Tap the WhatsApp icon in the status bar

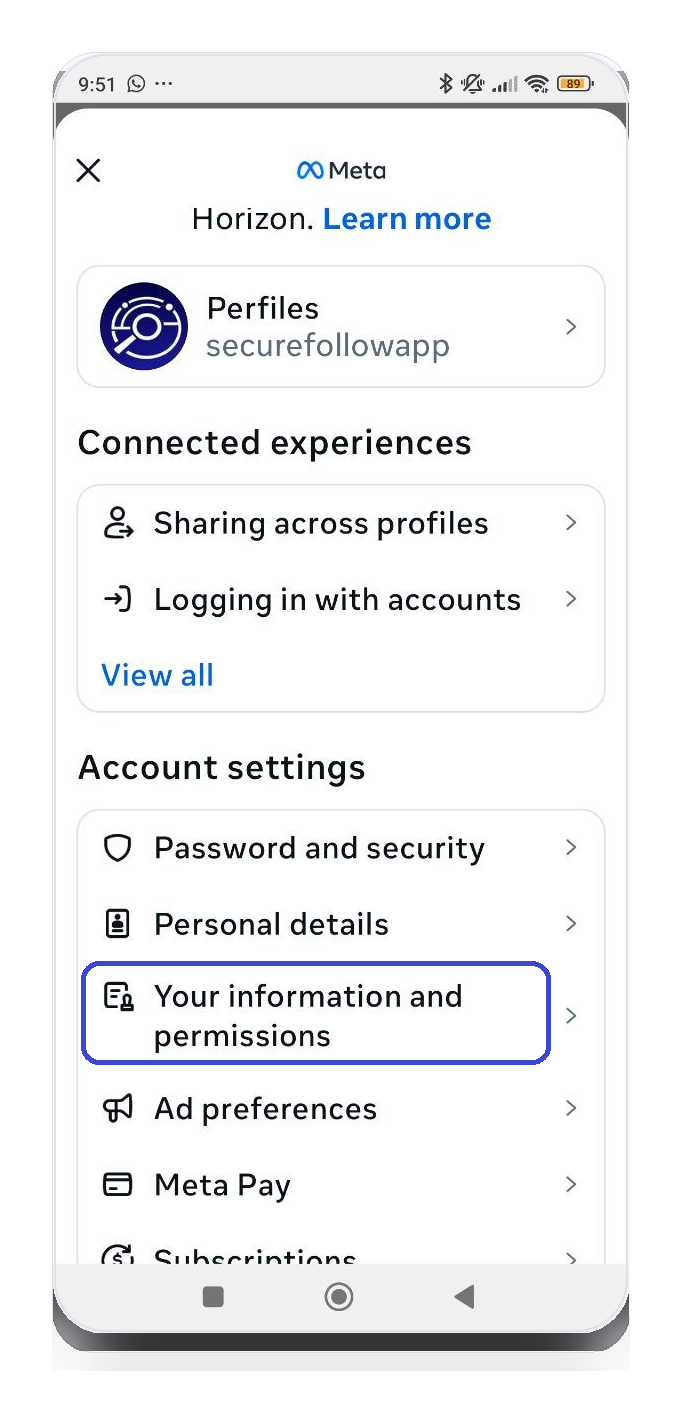[x=138, y=84]
